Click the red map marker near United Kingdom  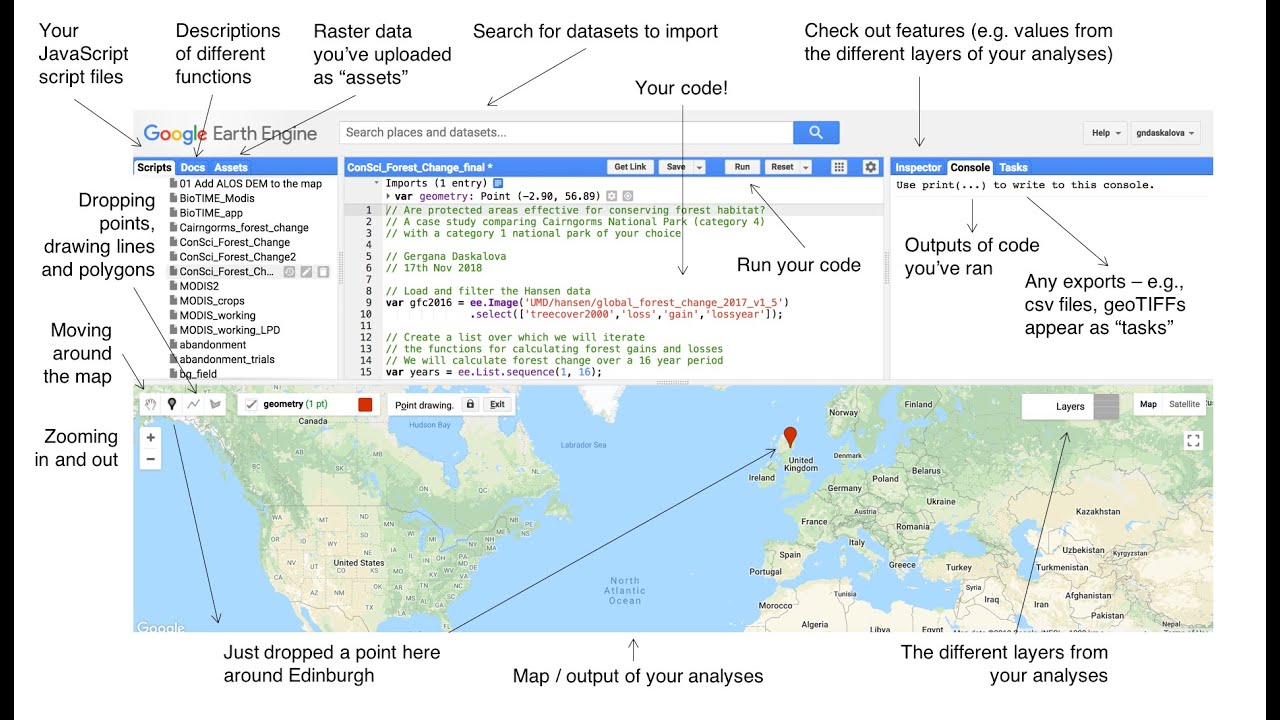[x=790, y=437]
